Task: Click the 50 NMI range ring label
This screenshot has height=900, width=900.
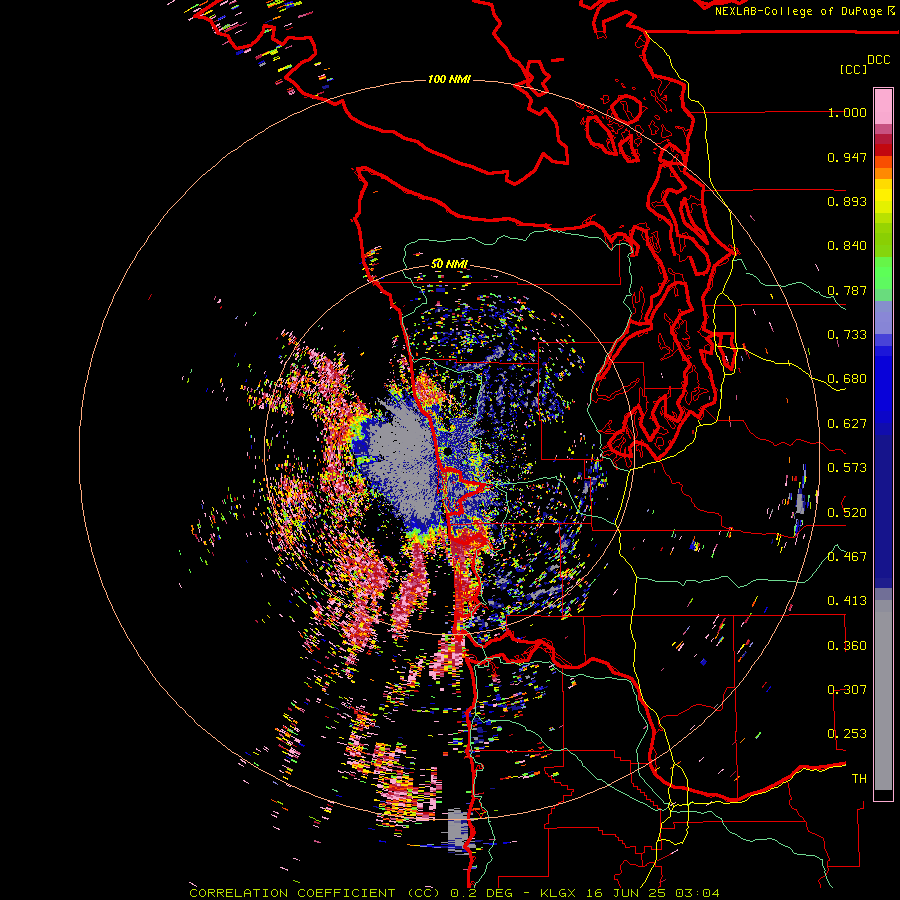Action: (x=449, y=264)
